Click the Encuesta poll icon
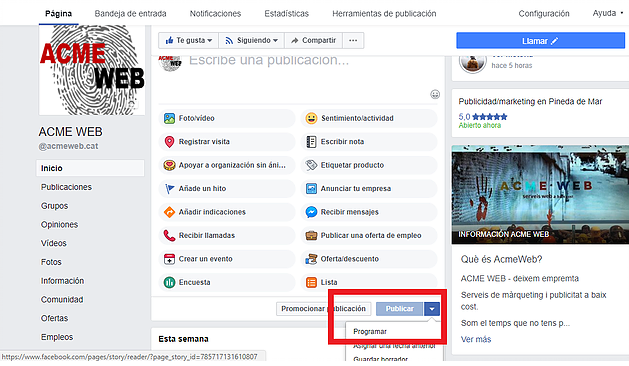 tap(169, 283)
